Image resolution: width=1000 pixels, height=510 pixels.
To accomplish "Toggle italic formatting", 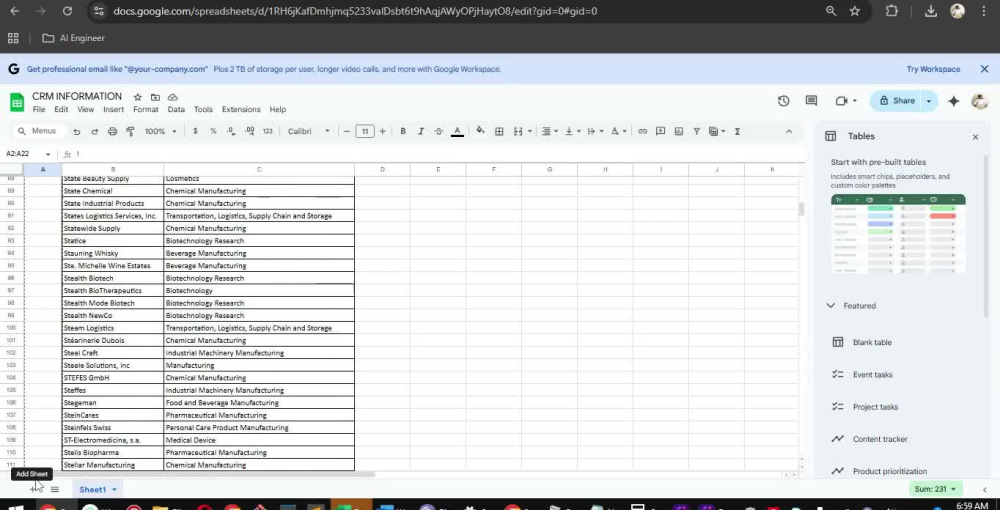I will [420, 131].
